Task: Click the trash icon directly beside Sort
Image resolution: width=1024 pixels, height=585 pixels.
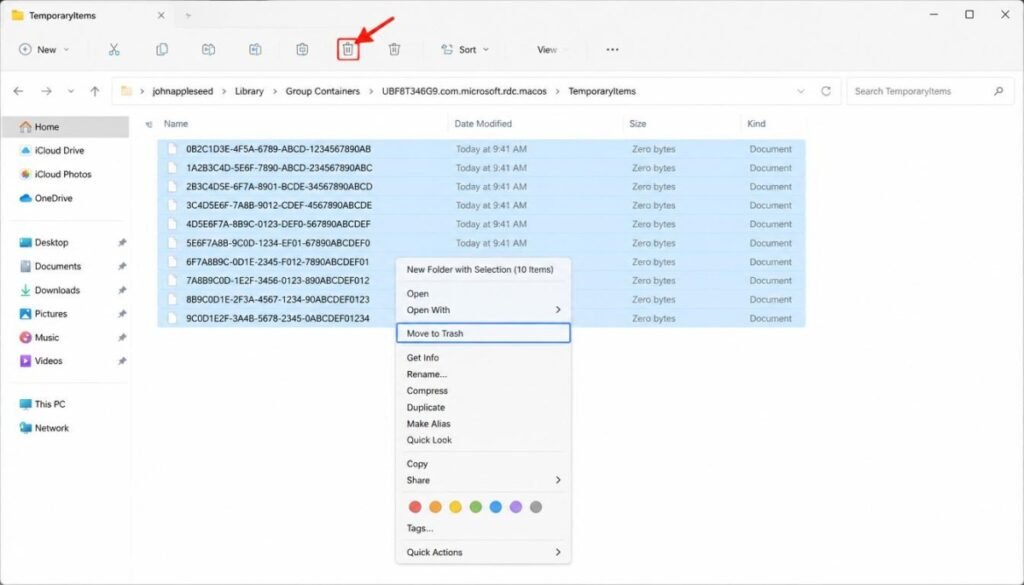Action: [x=394, y=50]
